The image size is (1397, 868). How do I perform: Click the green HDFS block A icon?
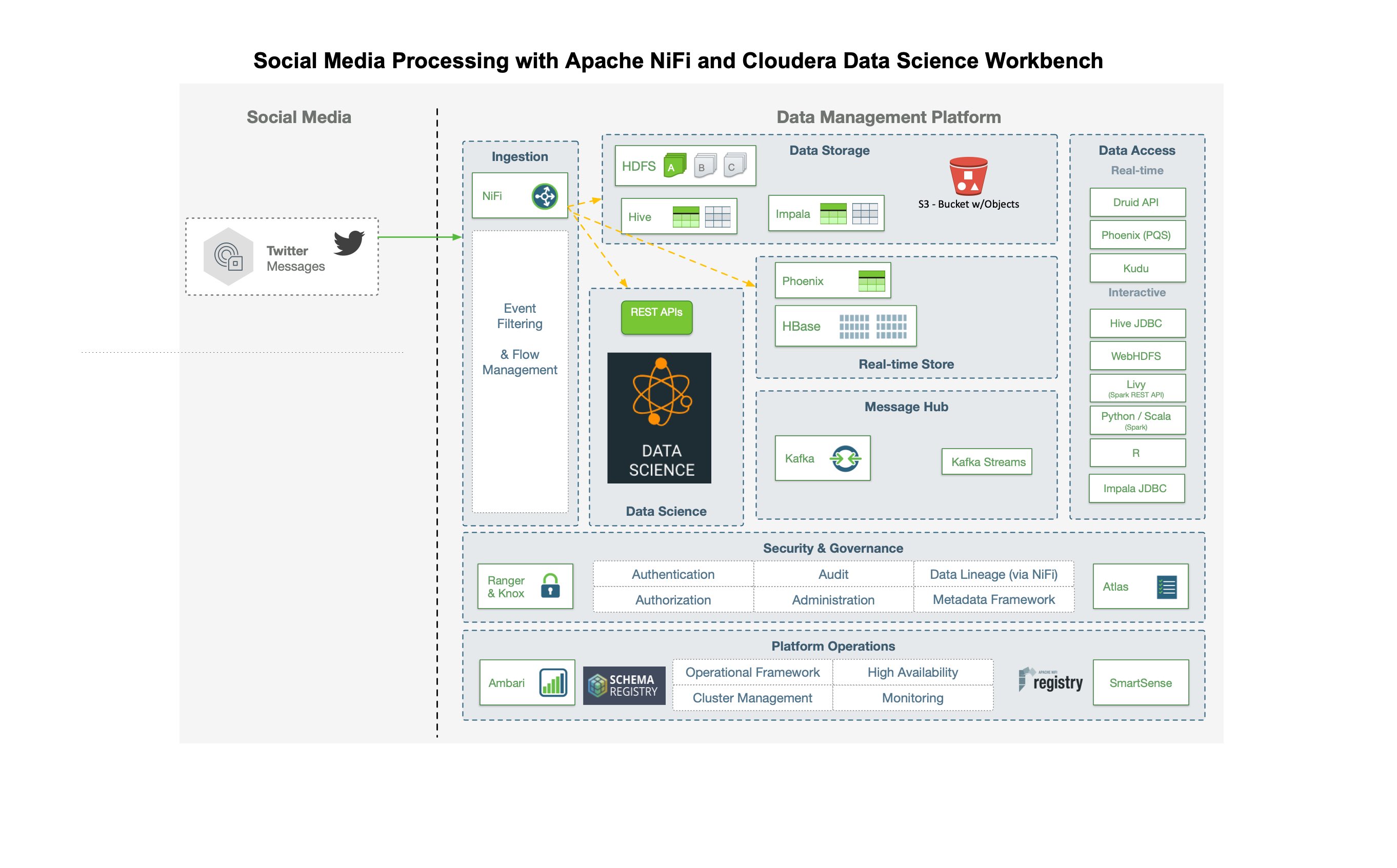(x=675, y=166)
